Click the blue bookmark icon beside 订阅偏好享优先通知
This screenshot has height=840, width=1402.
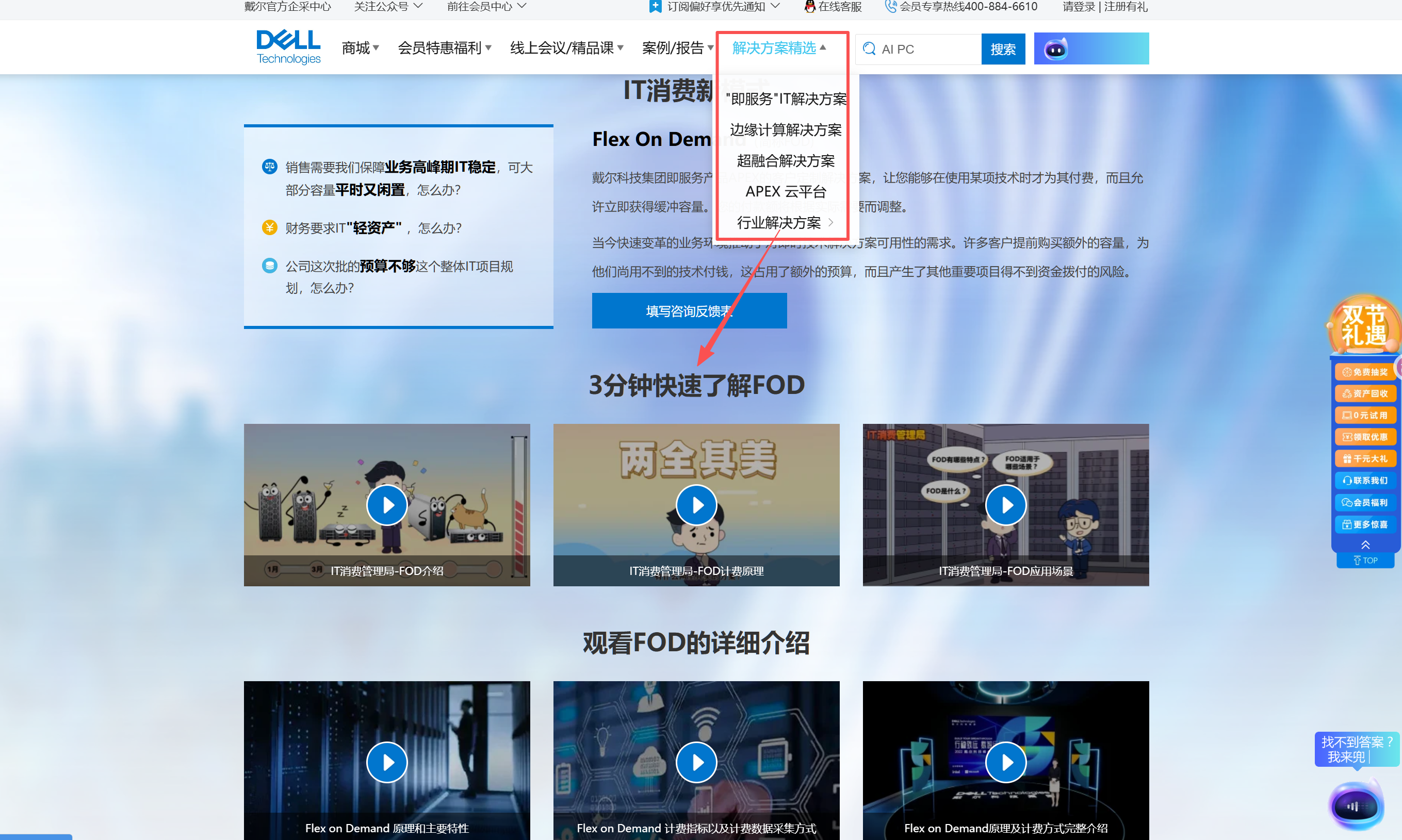pos(655,6)
